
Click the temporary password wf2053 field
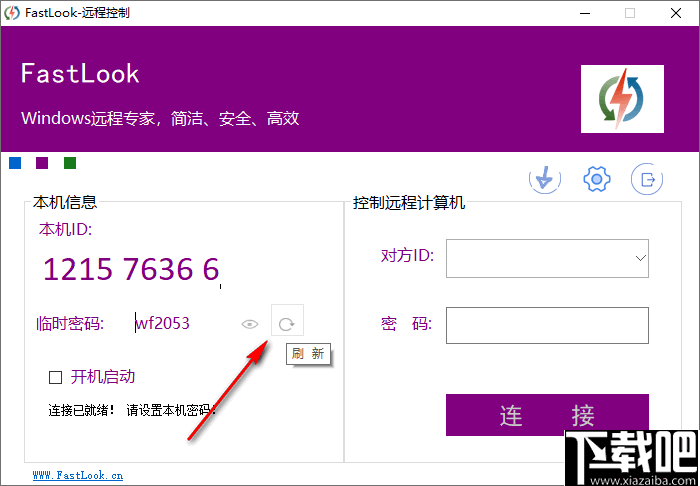tap(163, 323)
